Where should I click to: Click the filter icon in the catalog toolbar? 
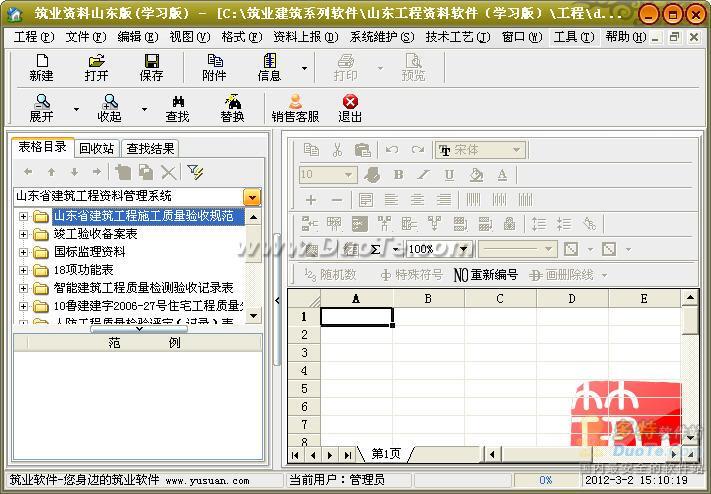[x=195, y=172]
